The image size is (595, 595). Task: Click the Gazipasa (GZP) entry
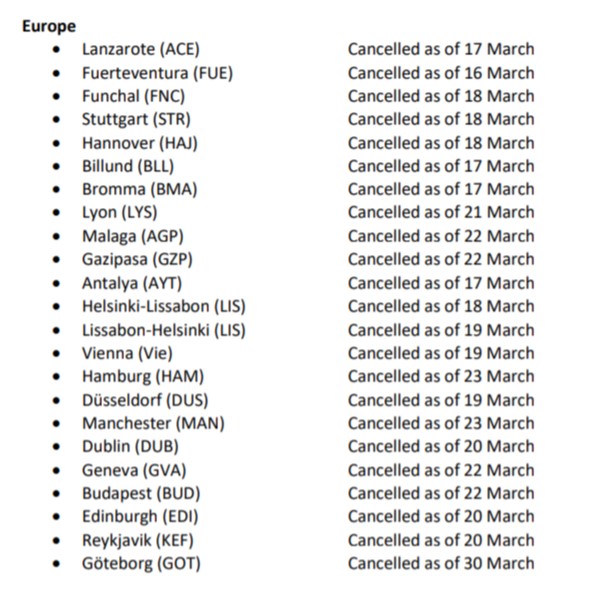pyautogui.click(x=137, y=260)
